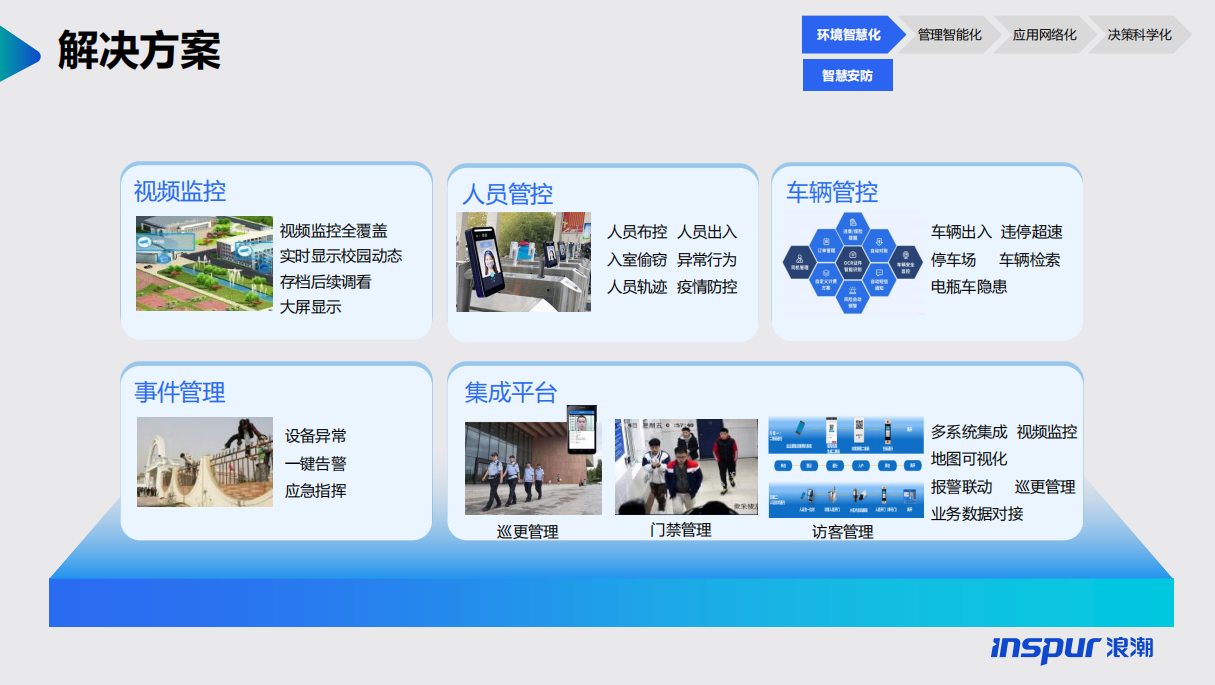Click the 人员出入 text
Screen dimensions: 1215x685
click(x=707, y=232)
